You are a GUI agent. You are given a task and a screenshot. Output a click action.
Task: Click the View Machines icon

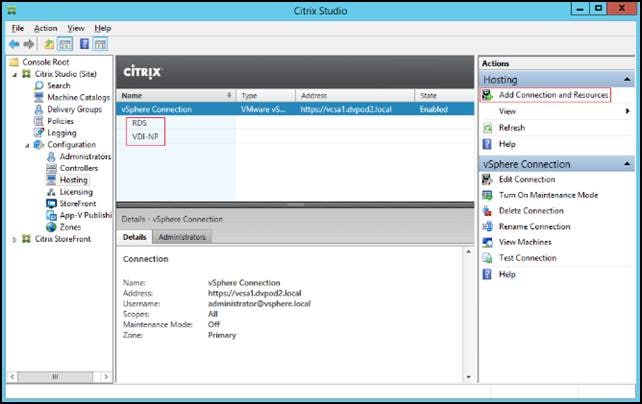(x=487, y=242)
